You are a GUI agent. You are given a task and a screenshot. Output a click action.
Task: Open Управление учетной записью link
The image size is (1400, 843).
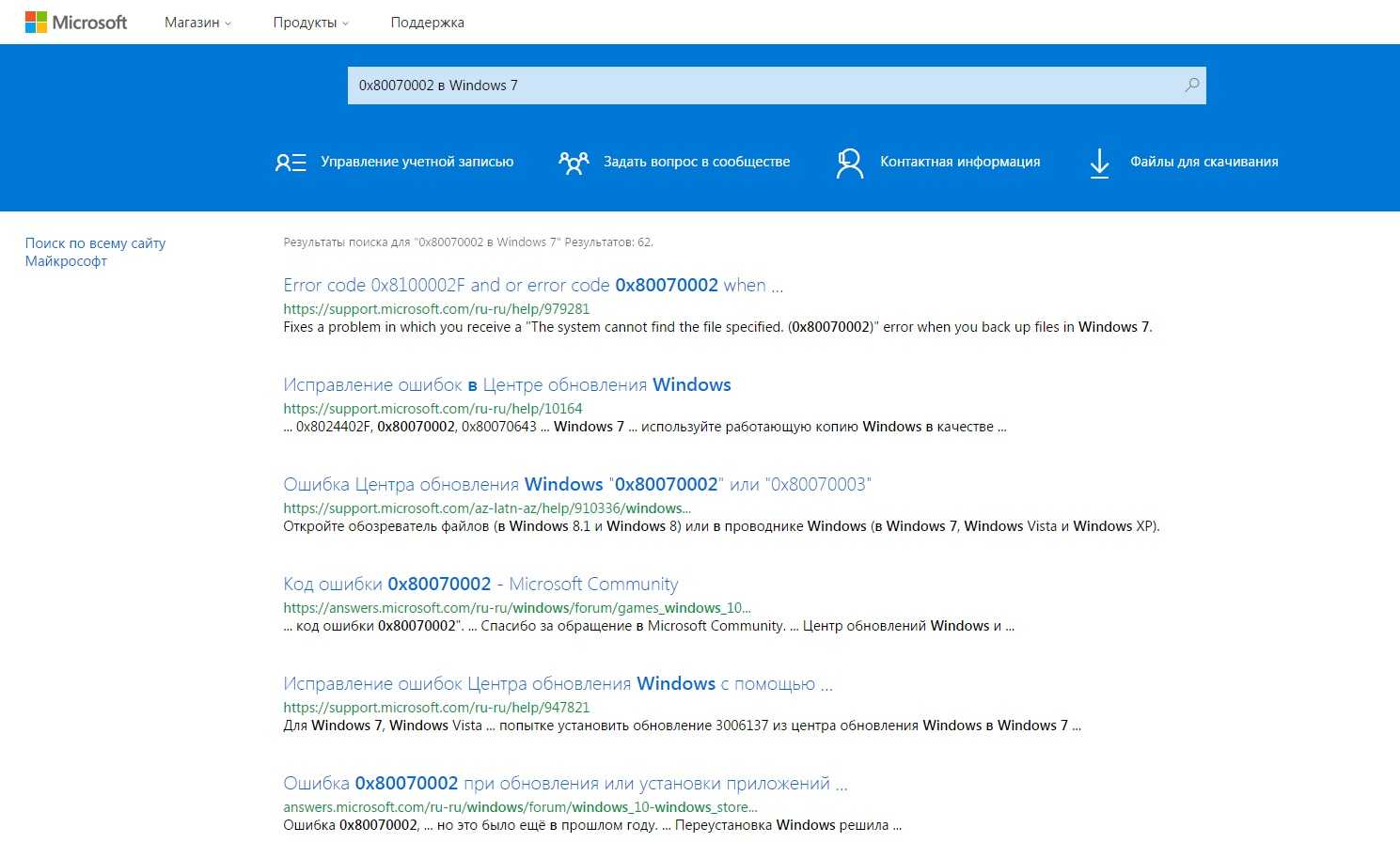(x=417, y=162)
